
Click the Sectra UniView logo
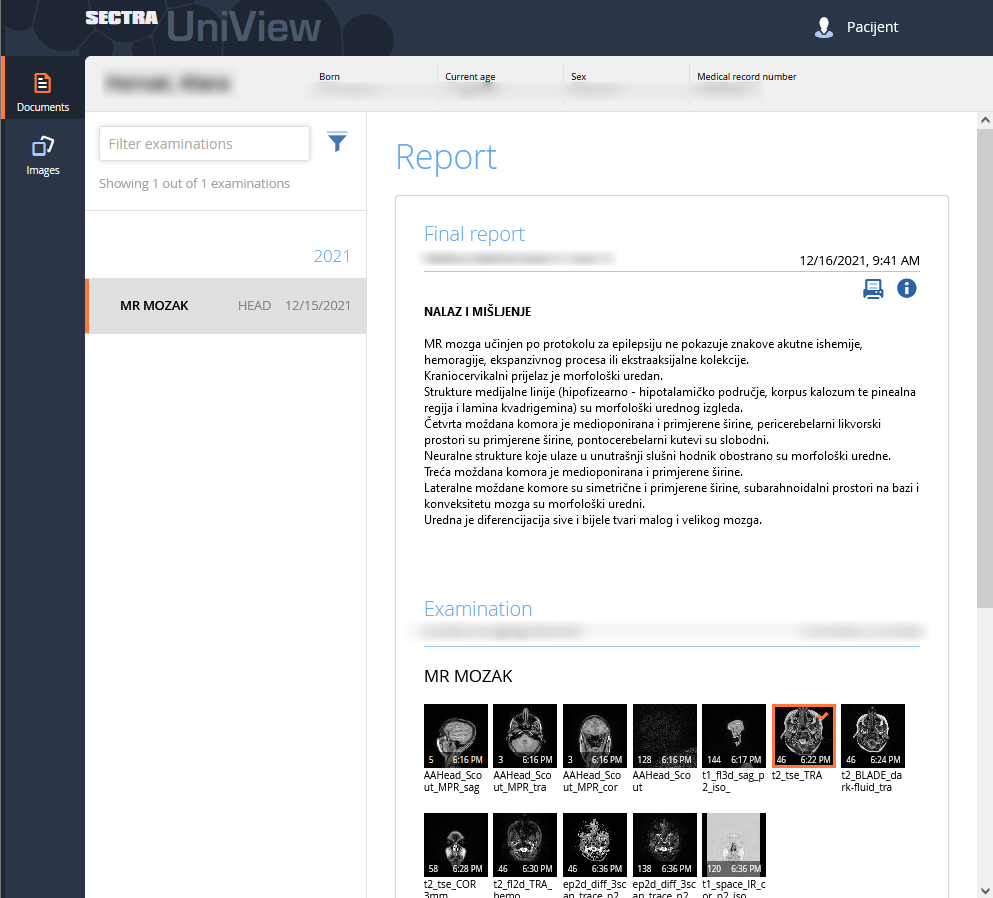pyautogui.click(x=203, y=26)
